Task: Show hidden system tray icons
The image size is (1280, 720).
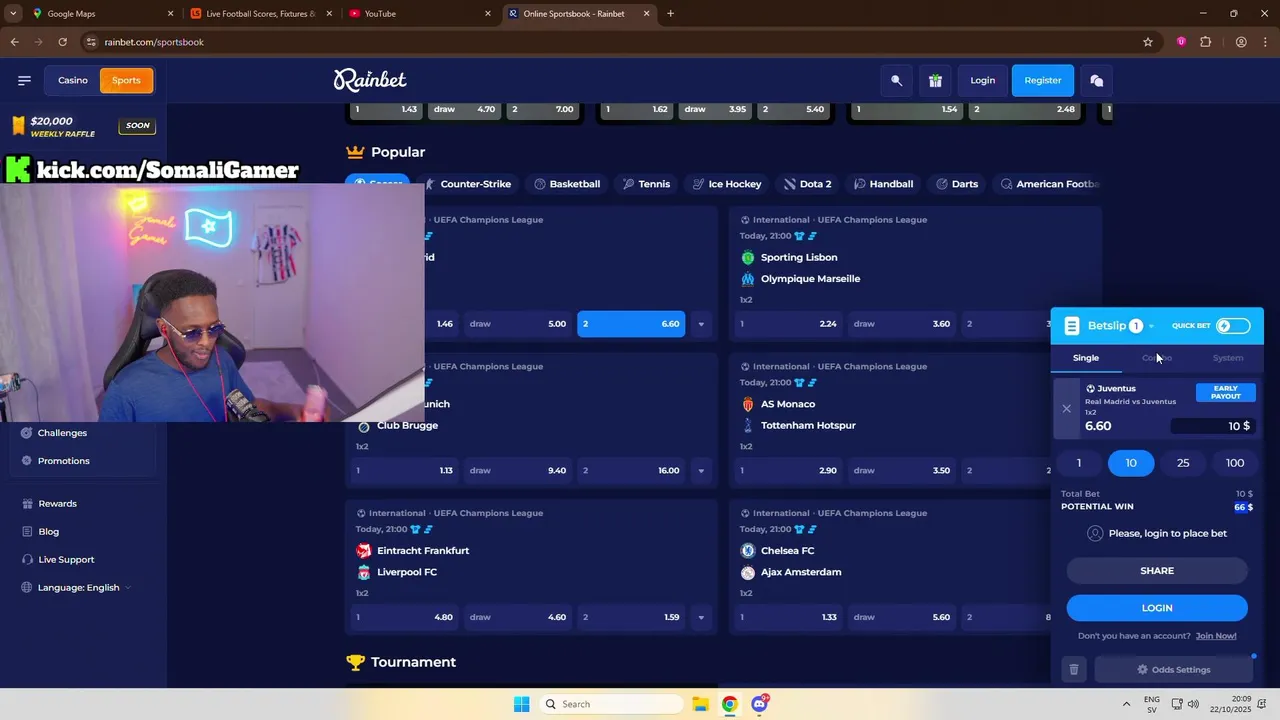Action: coord(1126,704)
